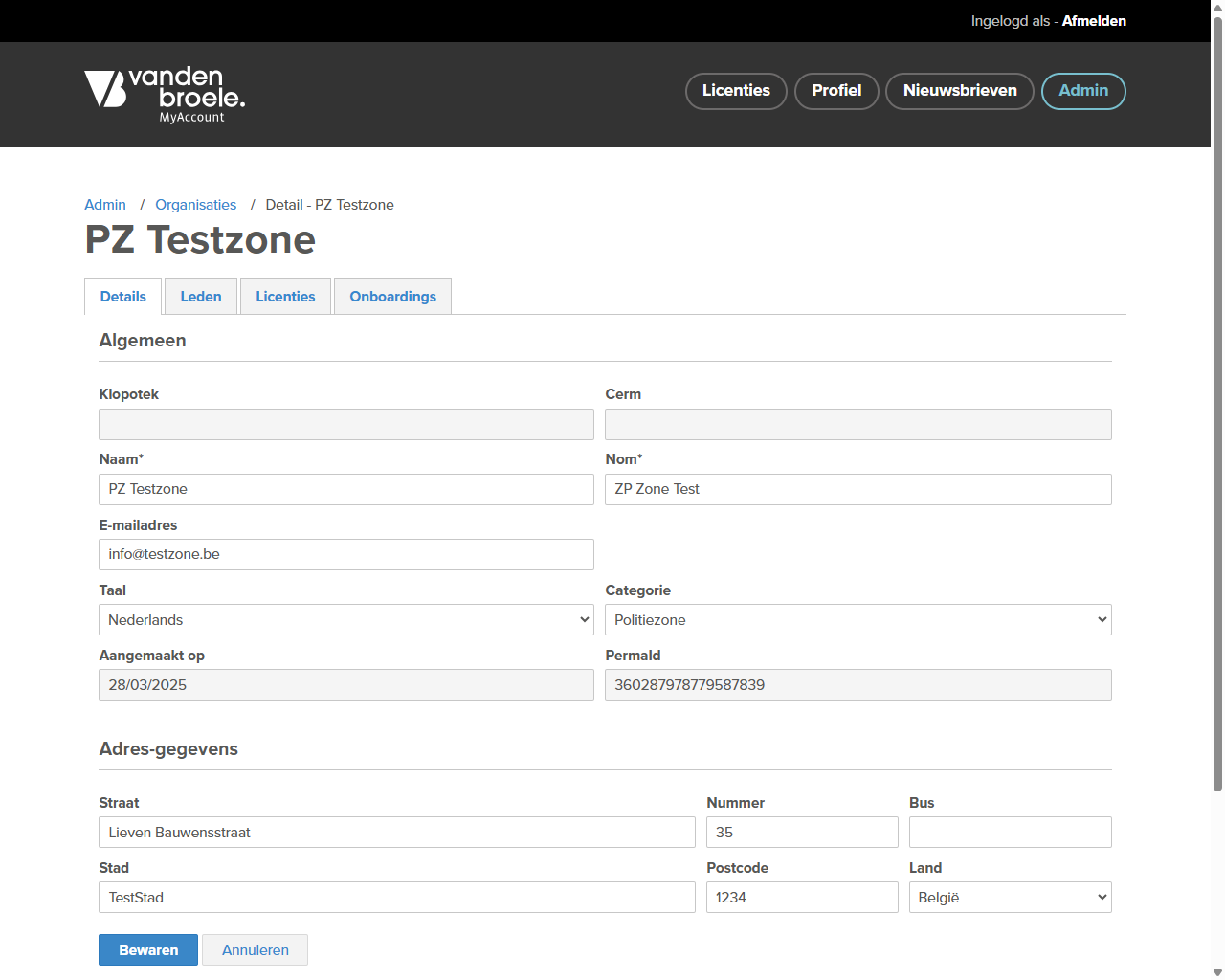Switch to the Licenties tab

point(285,297)
